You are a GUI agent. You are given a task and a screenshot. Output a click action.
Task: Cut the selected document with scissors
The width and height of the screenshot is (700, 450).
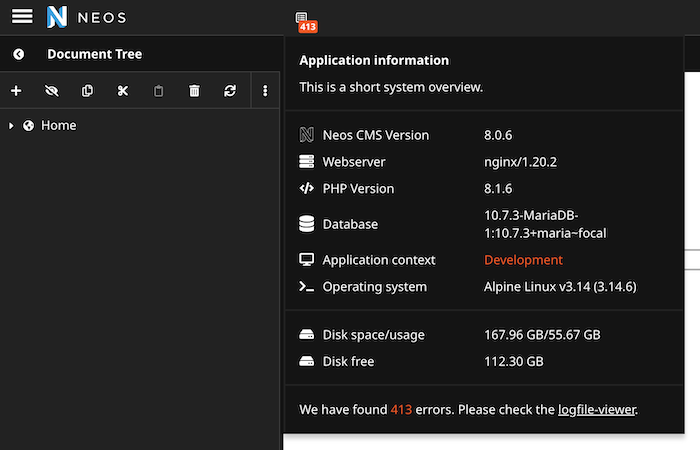(123, 91)
